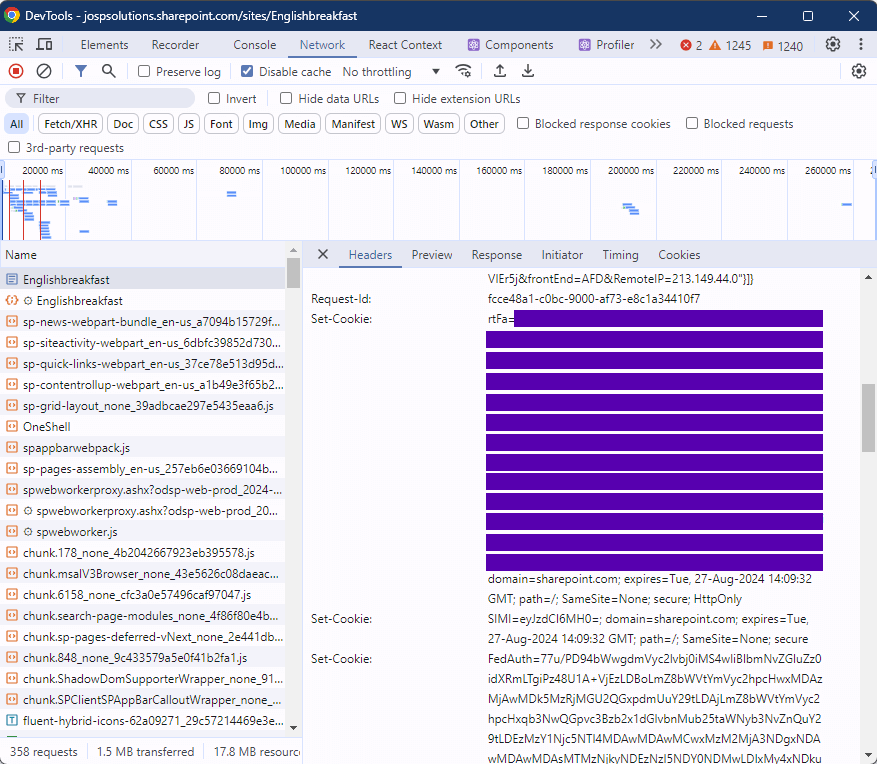Screen dimensions: 877x764
Task: Export HAR file download icon
Action: 527,71
